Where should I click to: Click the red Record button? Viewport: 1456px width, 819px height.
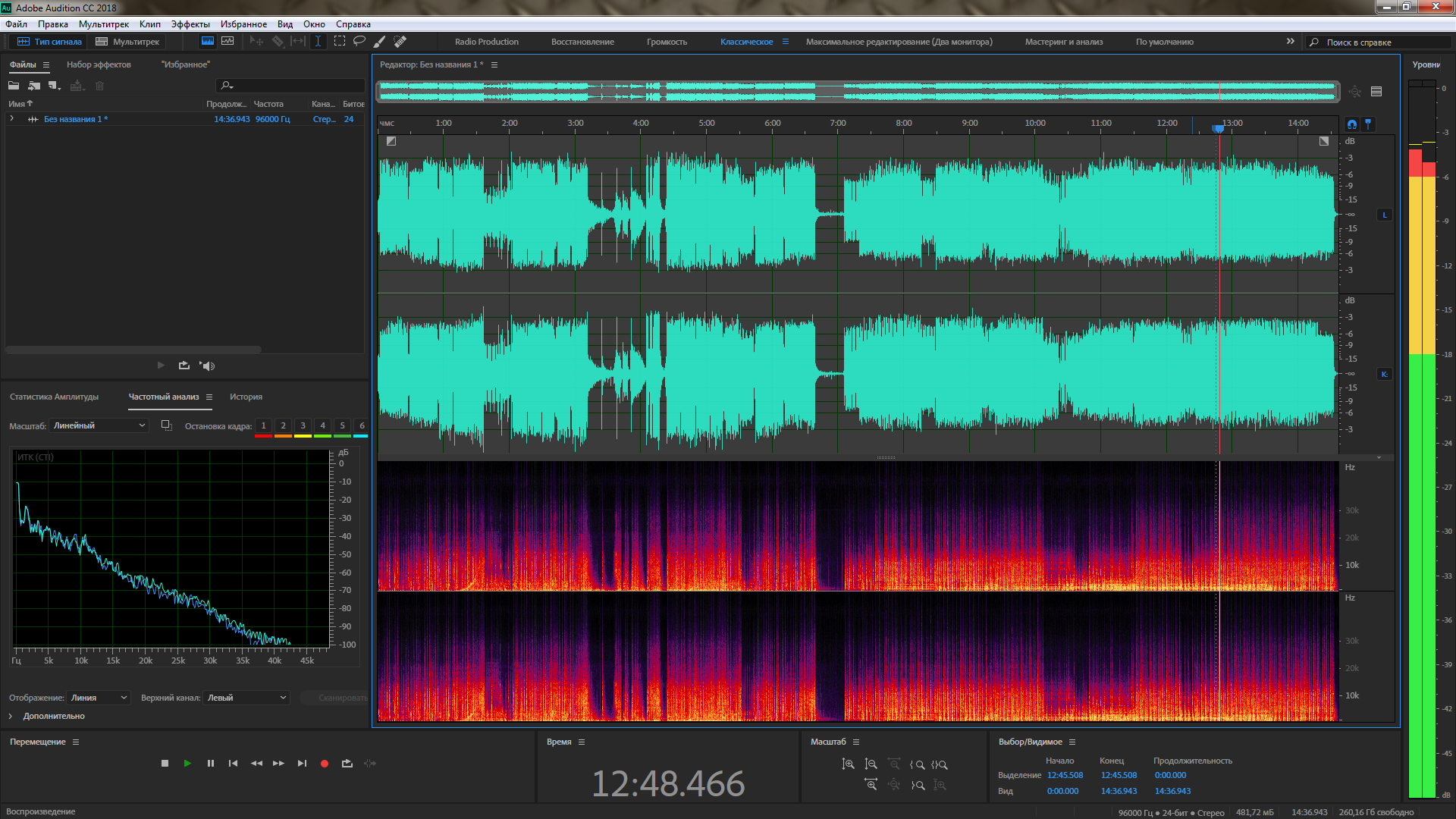(325, 764)
